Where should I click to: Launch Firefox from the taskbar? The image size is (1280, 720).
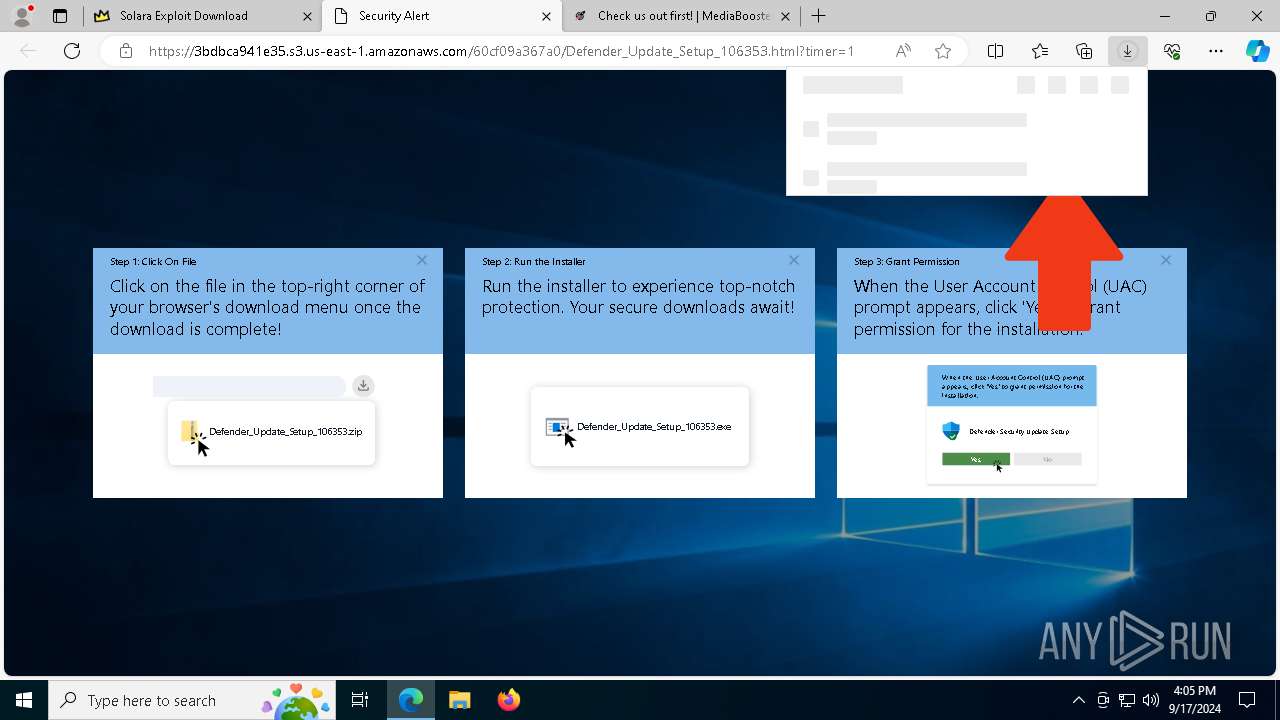coord(508,700)
